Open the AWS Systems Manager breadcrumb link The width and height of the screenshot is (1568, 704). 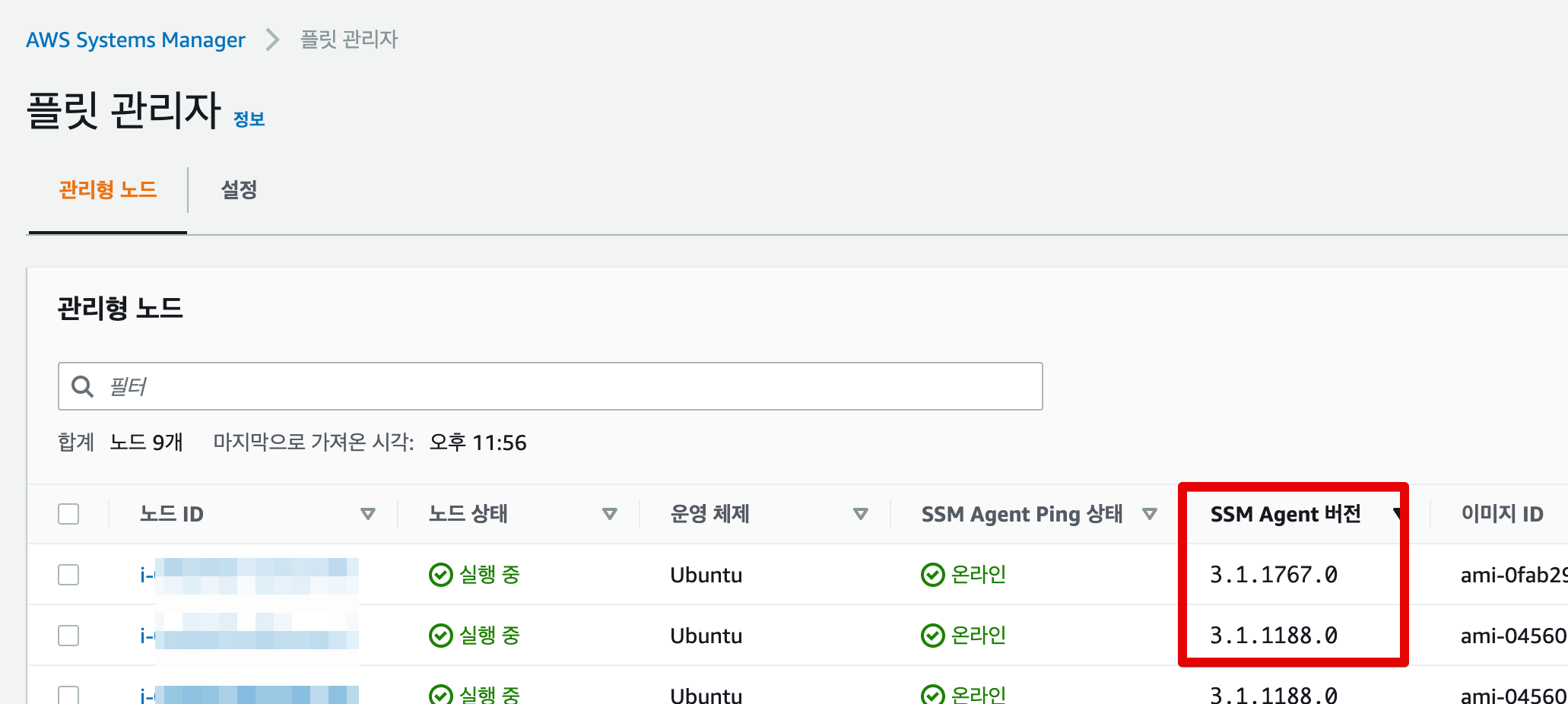pos(135,40)
